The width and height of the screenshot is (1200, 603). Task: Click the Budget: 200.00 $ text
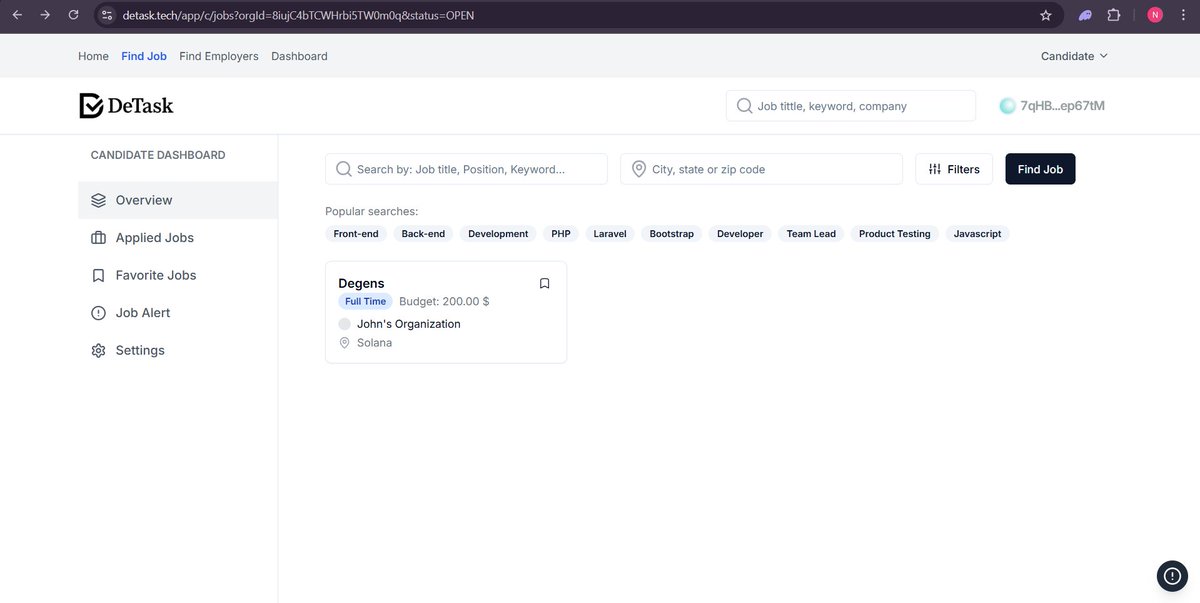coord(444,301)
